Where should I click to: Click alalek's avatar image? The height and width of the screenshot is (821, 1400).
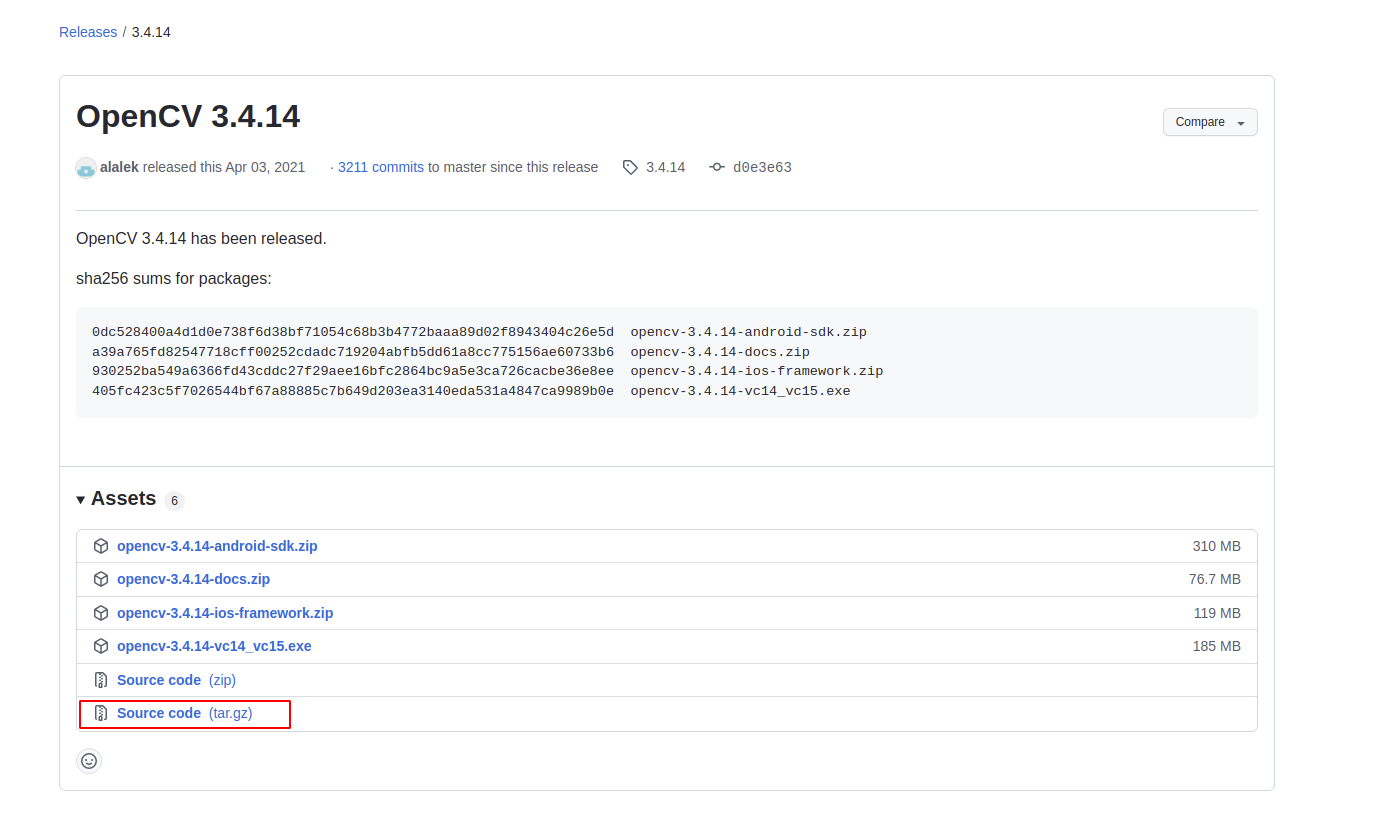(86, 168)
